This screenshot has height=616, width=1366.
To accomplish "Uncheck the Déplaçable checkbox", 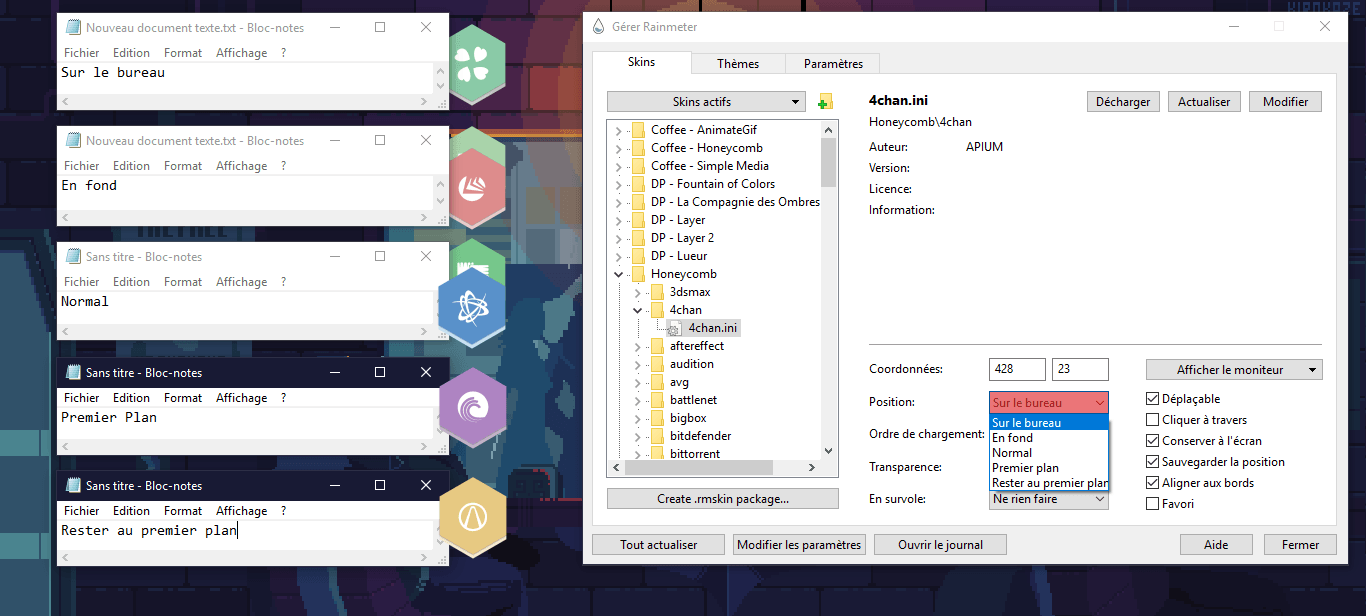I will [x=1153, y=399].
